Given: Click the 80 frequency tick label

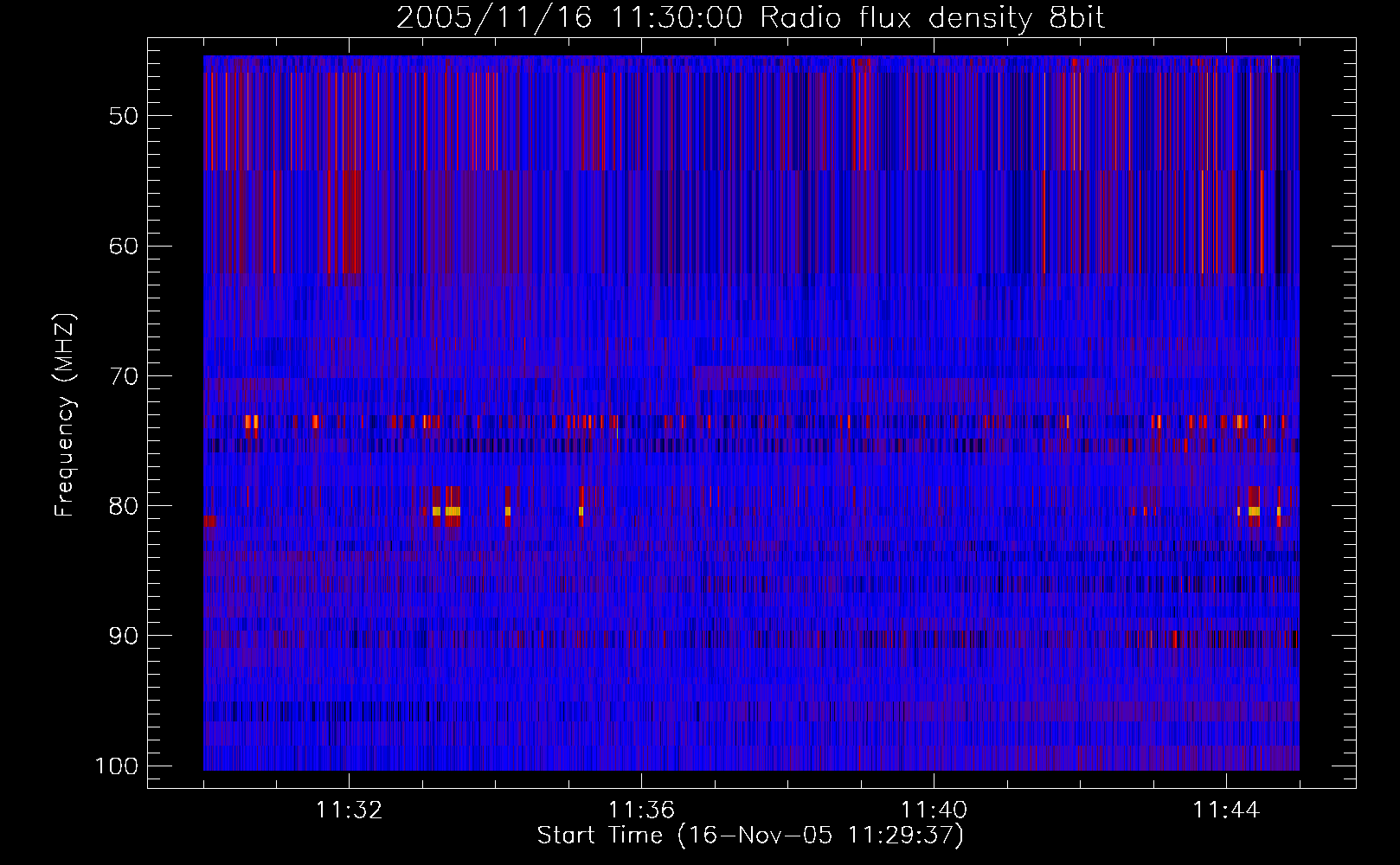Looking at the screenshot, I should tap(124, 506).
